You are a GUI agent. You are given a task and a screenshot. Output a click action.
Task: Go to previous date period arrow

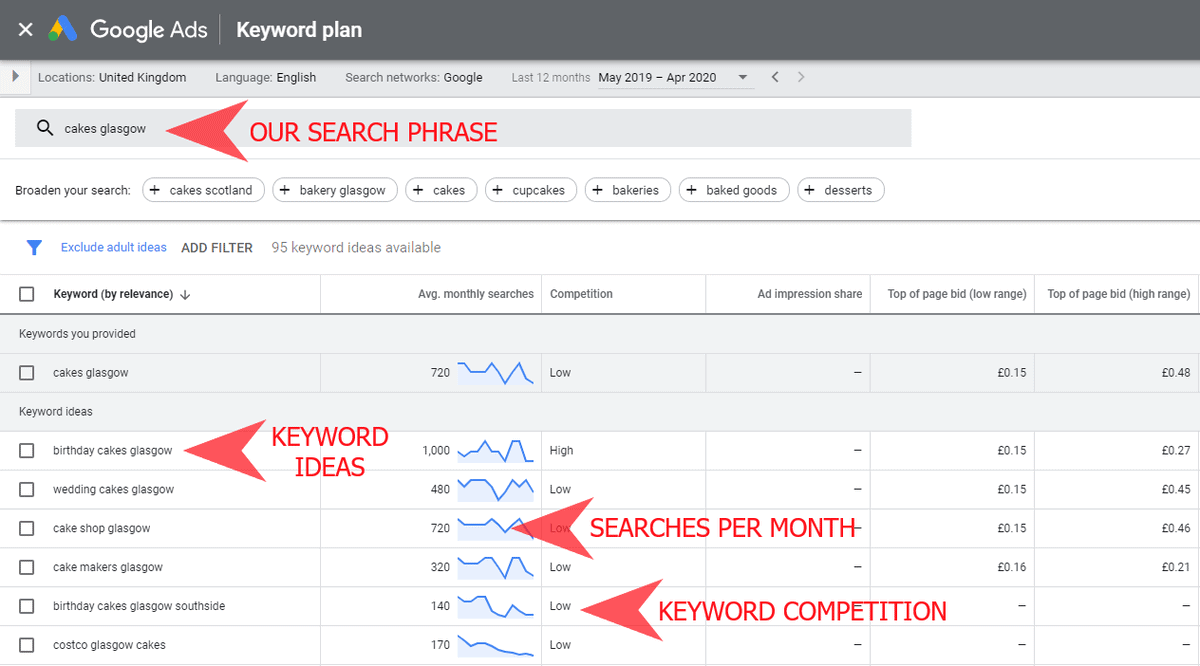coord(775,77)
